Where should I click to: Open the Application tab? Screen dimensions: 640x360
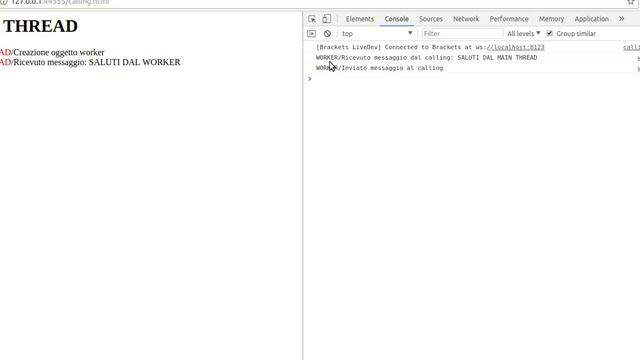pos(591,19)
